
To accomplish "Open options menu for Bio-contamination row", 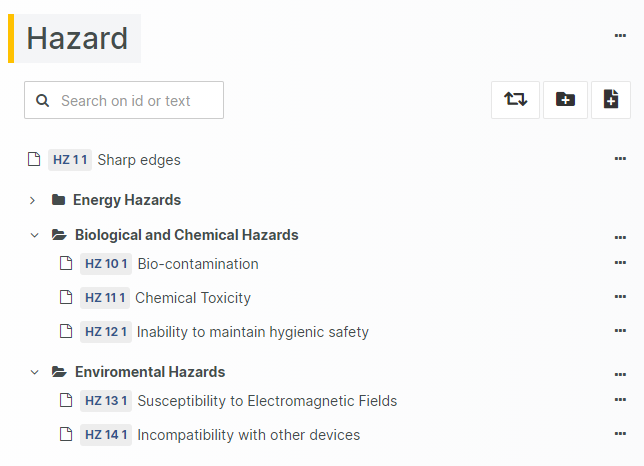I will tap(620, 263).
